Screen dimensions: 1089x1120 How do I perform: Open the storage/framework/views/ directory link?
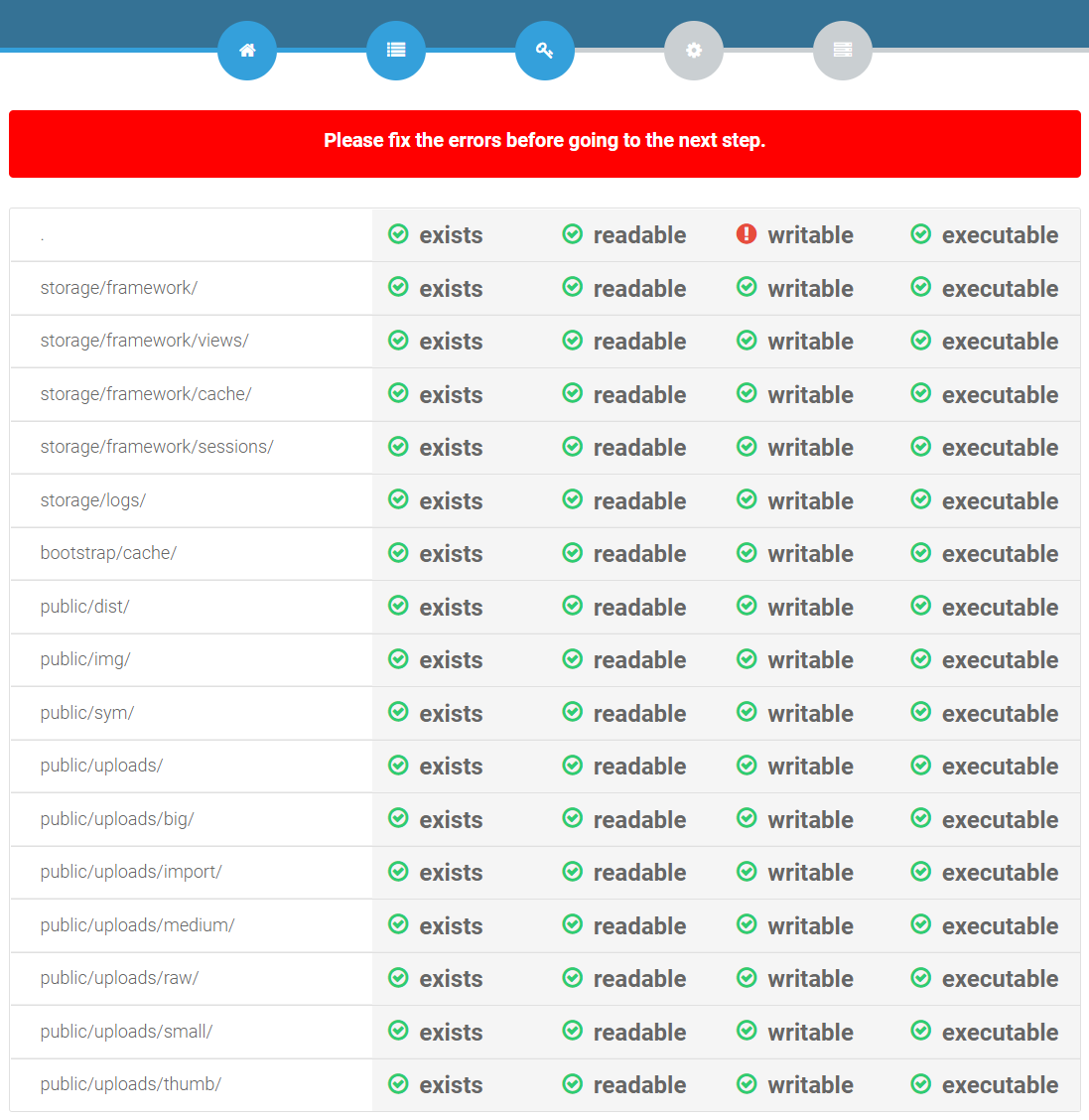pos(145,341)
